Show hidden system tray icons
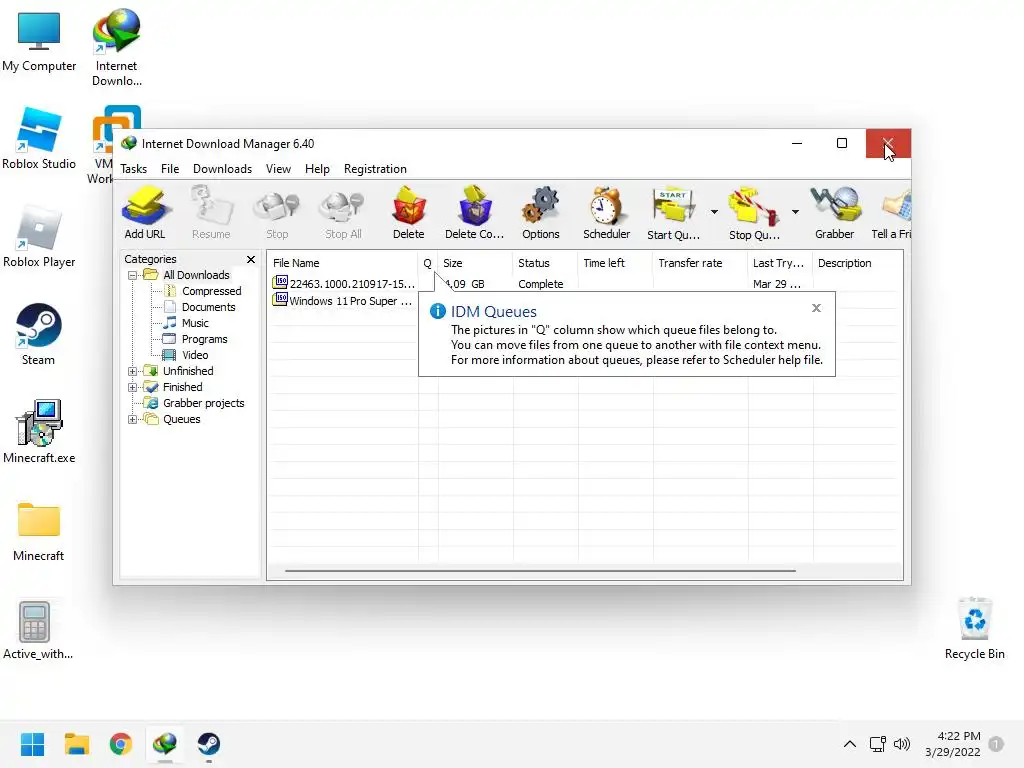 click(x=850, y=744)
